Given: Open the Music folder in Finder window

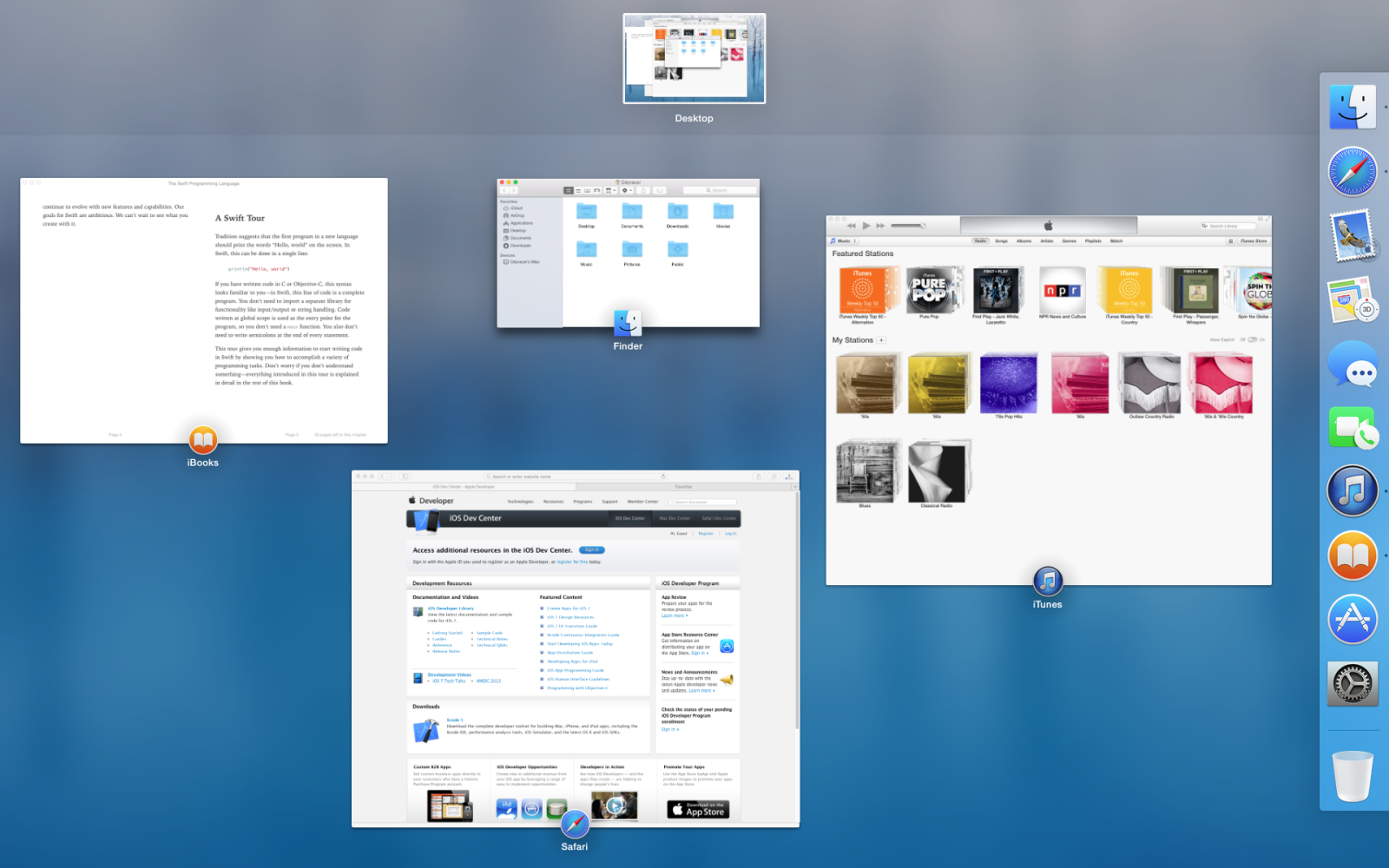Looking at the screenshot, I should tap(587, 253).
